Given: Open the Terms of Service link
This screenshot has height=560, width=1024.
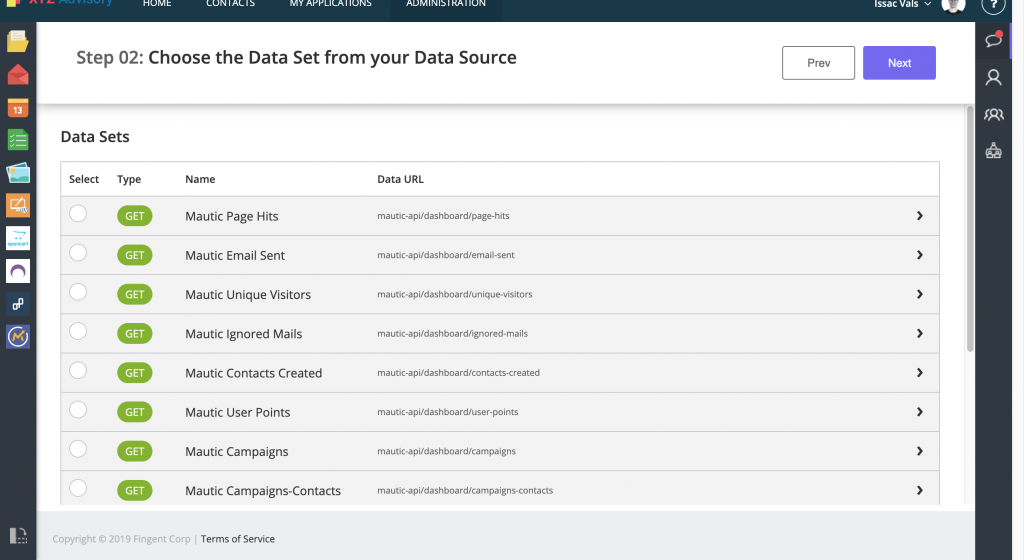Looking at the screenshot, I should tap(238, 538).
